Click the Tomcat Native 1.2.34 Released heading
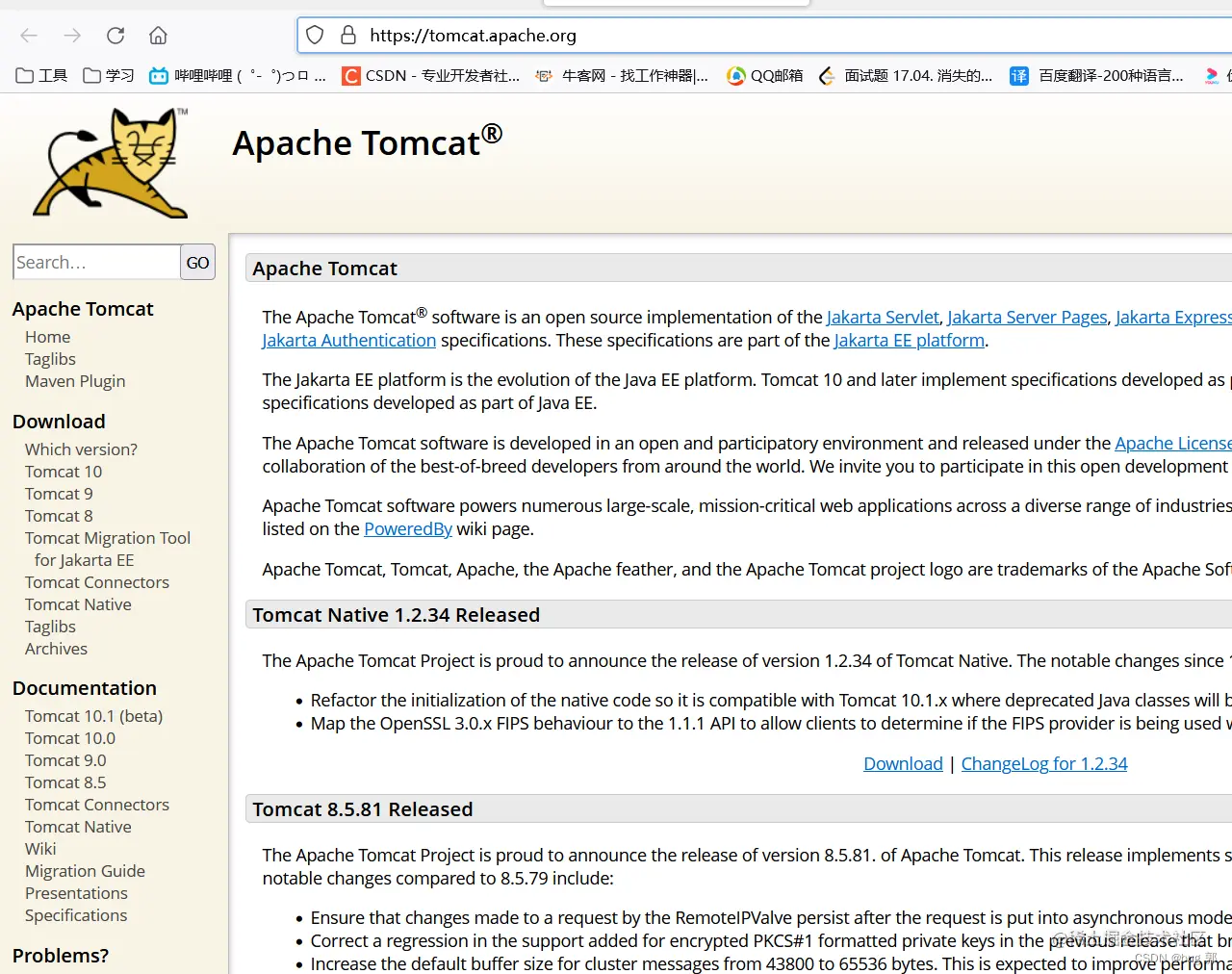This screenshot has width=1232, height=974. 397,615
